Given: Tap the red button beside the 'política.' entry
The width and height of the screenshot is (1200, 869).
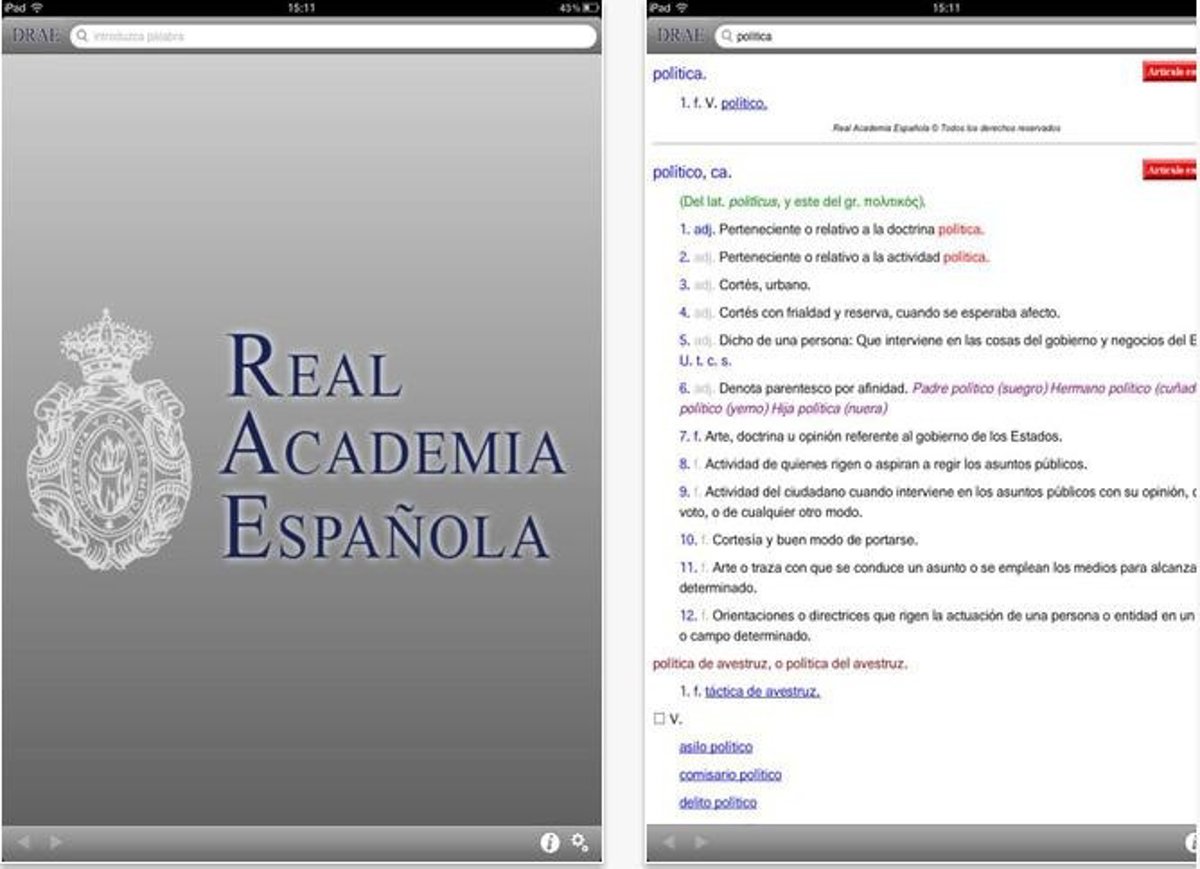Looking at the screenshot, I should click(x=1170, y=72).
